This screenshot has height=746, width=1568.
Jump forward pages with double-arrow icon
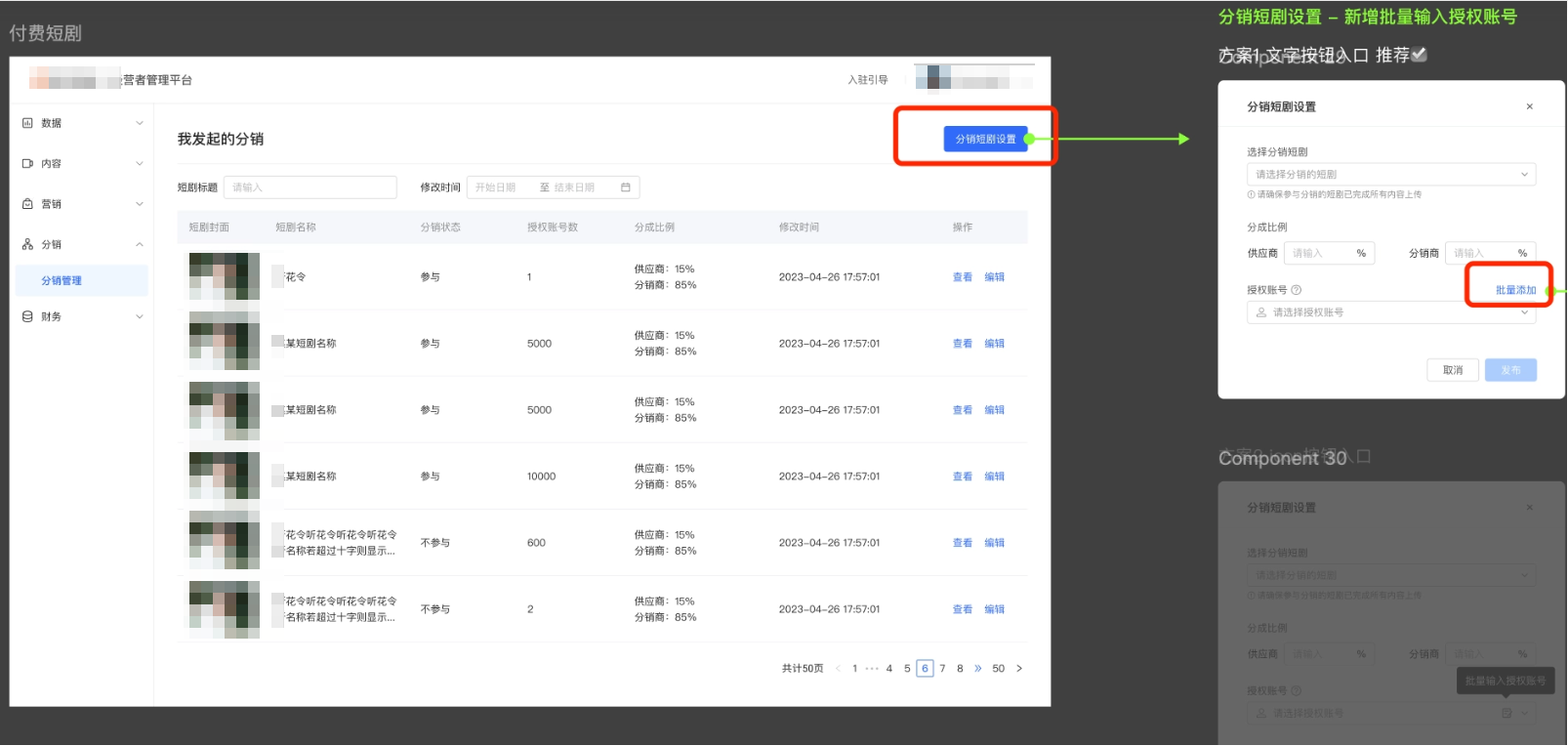click(978, 669)
